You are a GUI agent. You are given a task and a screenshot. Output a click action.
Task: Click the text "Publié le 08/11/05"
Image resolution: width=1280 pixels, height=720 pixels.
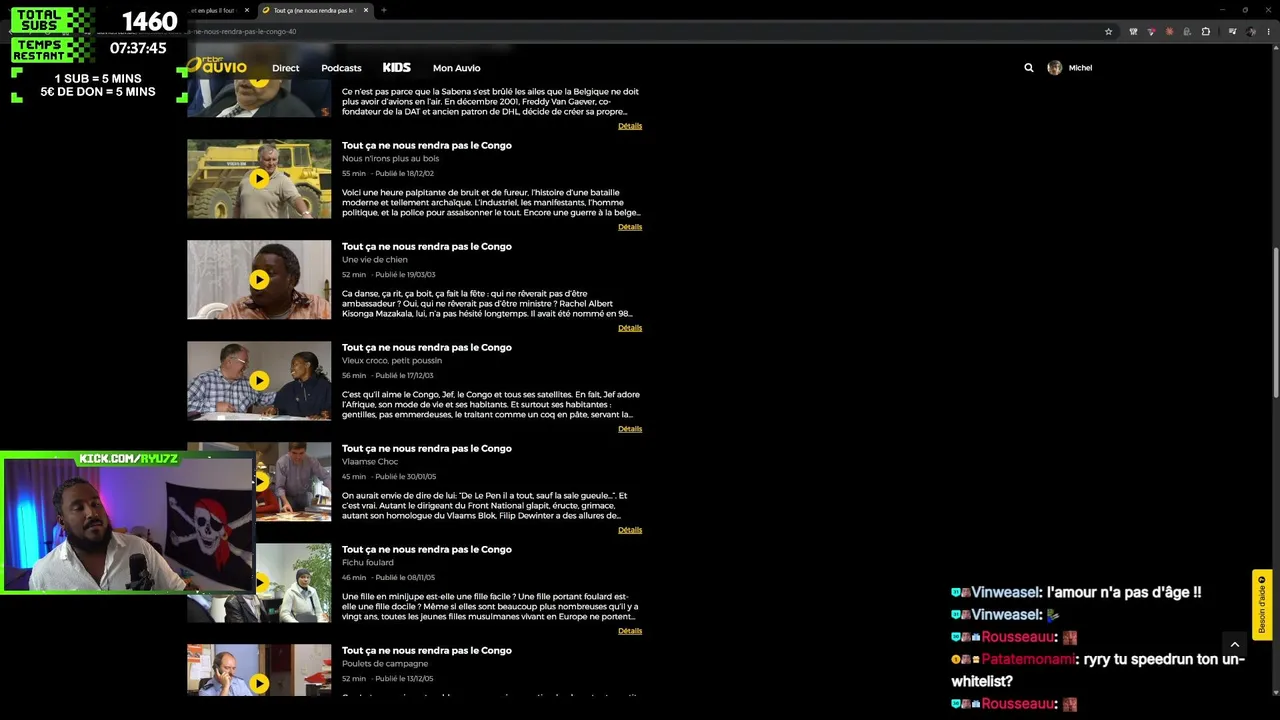click(x=405, y=578)
